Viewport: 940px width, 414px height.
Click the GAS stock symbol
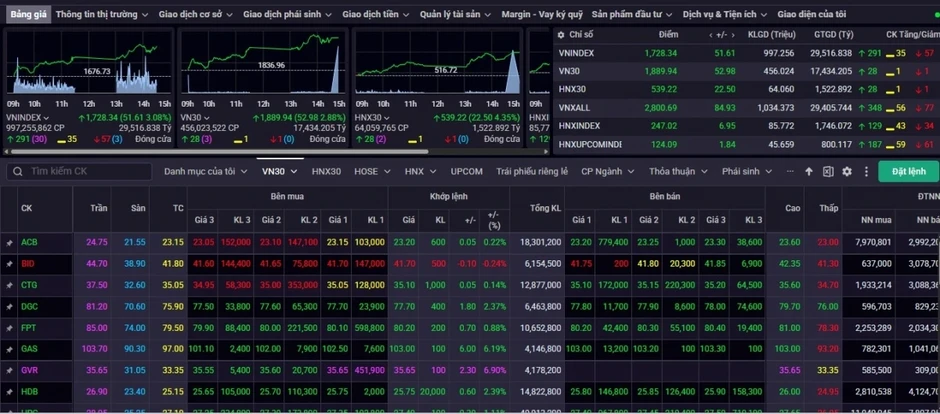[x=29, y=349]
